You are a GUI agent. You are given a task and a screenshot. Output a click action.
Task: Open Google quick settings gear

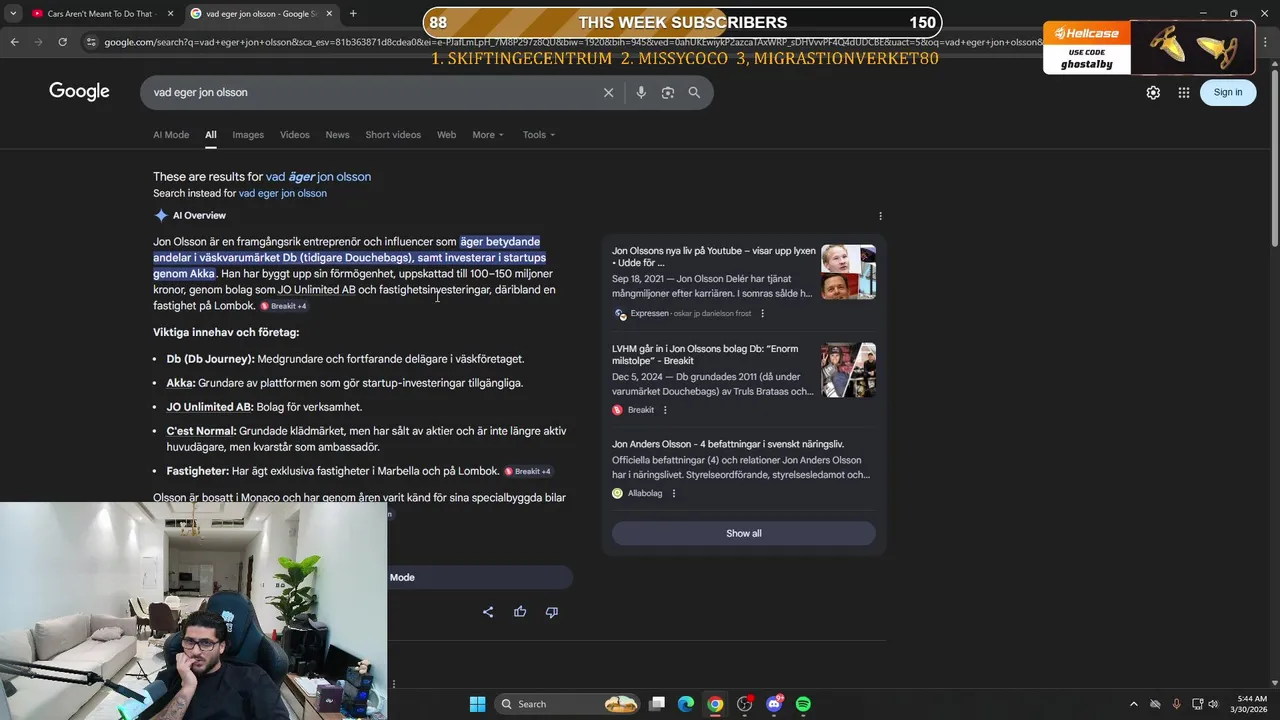pos(1153,92)
